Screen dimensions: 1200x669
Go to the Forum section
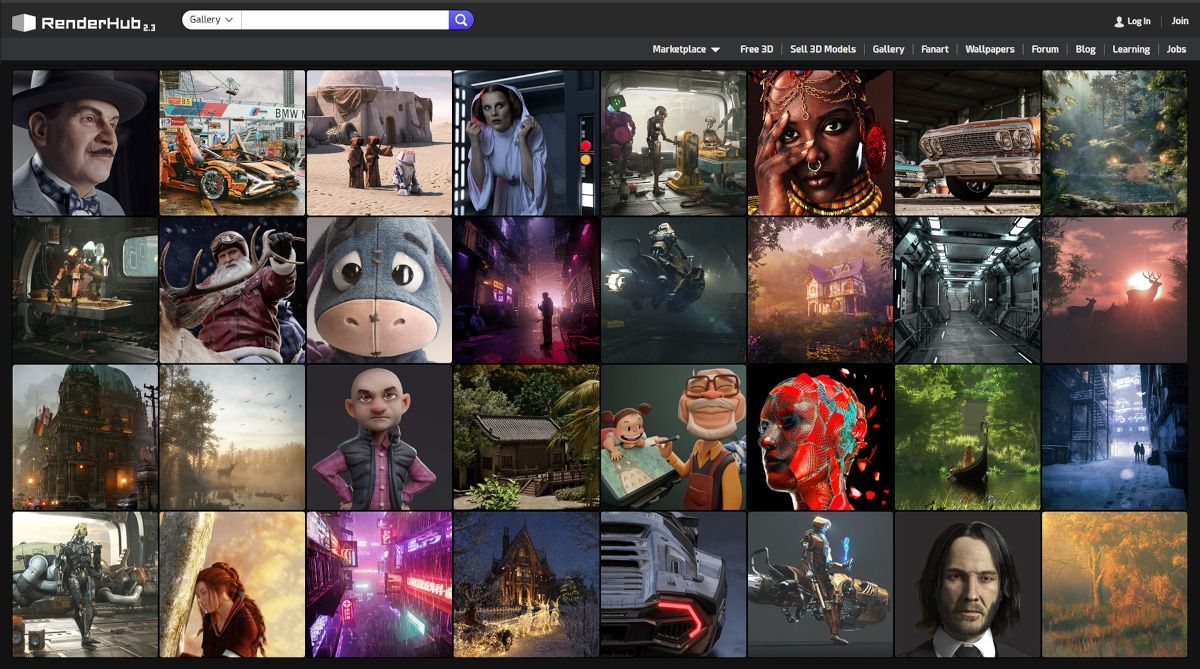pyautogui.click(x=1044, y=48)
